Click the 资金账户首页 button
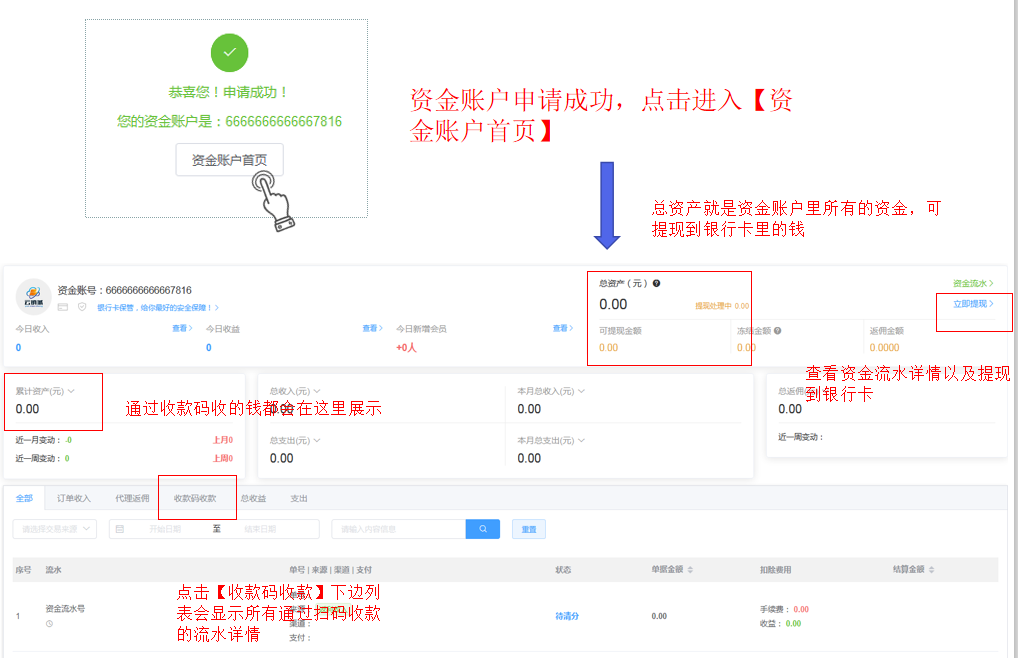The height and width of the screenshot is (658, 1018). pos(229,160)
